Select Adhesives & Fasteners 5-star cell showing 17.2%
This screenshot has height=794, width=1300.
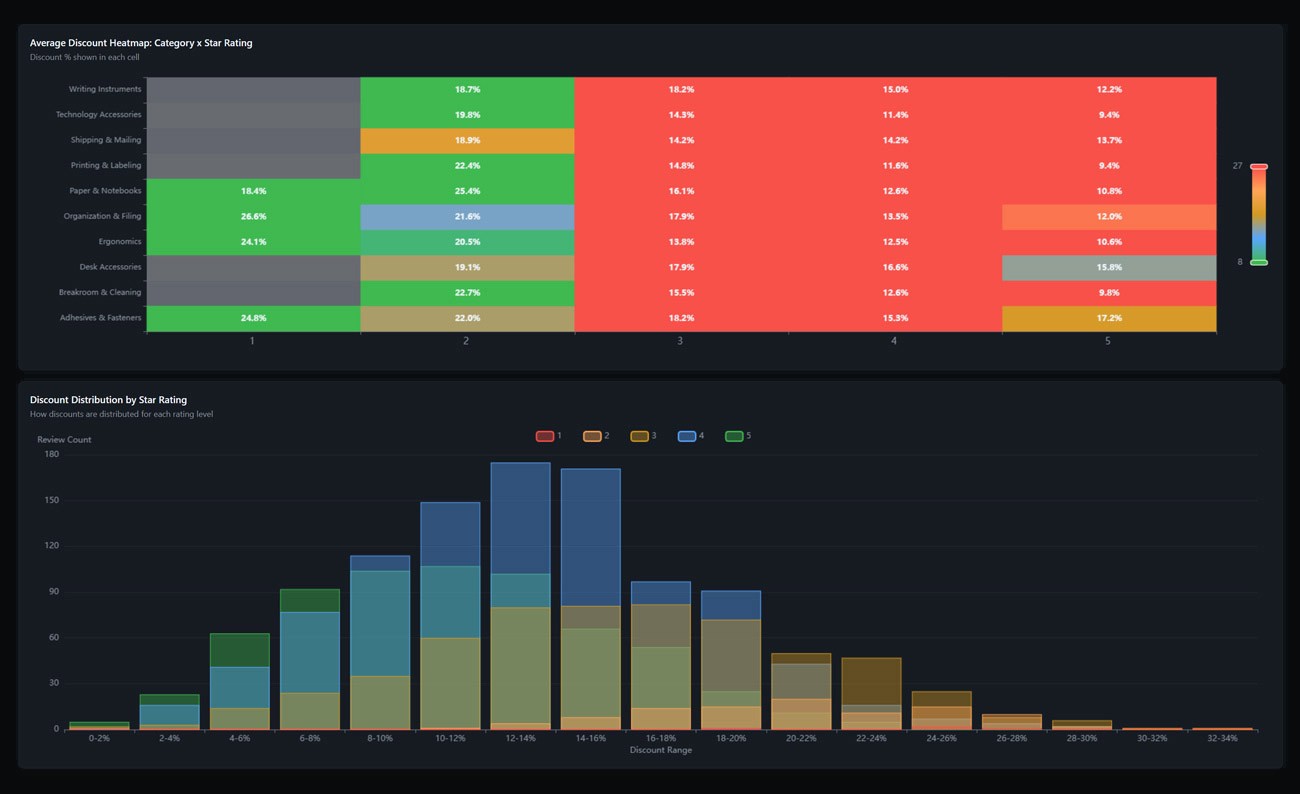(x=1109, y=318)
